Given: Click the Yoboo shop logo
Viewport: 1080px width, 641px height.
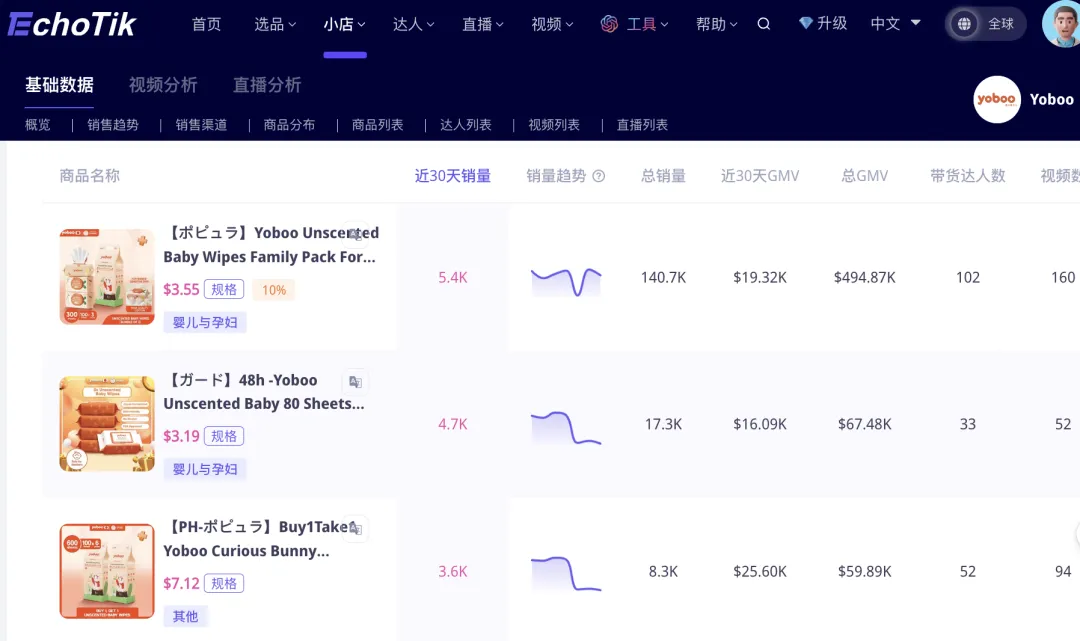Looking at the screenshot, I should click(x=997, y=99).
